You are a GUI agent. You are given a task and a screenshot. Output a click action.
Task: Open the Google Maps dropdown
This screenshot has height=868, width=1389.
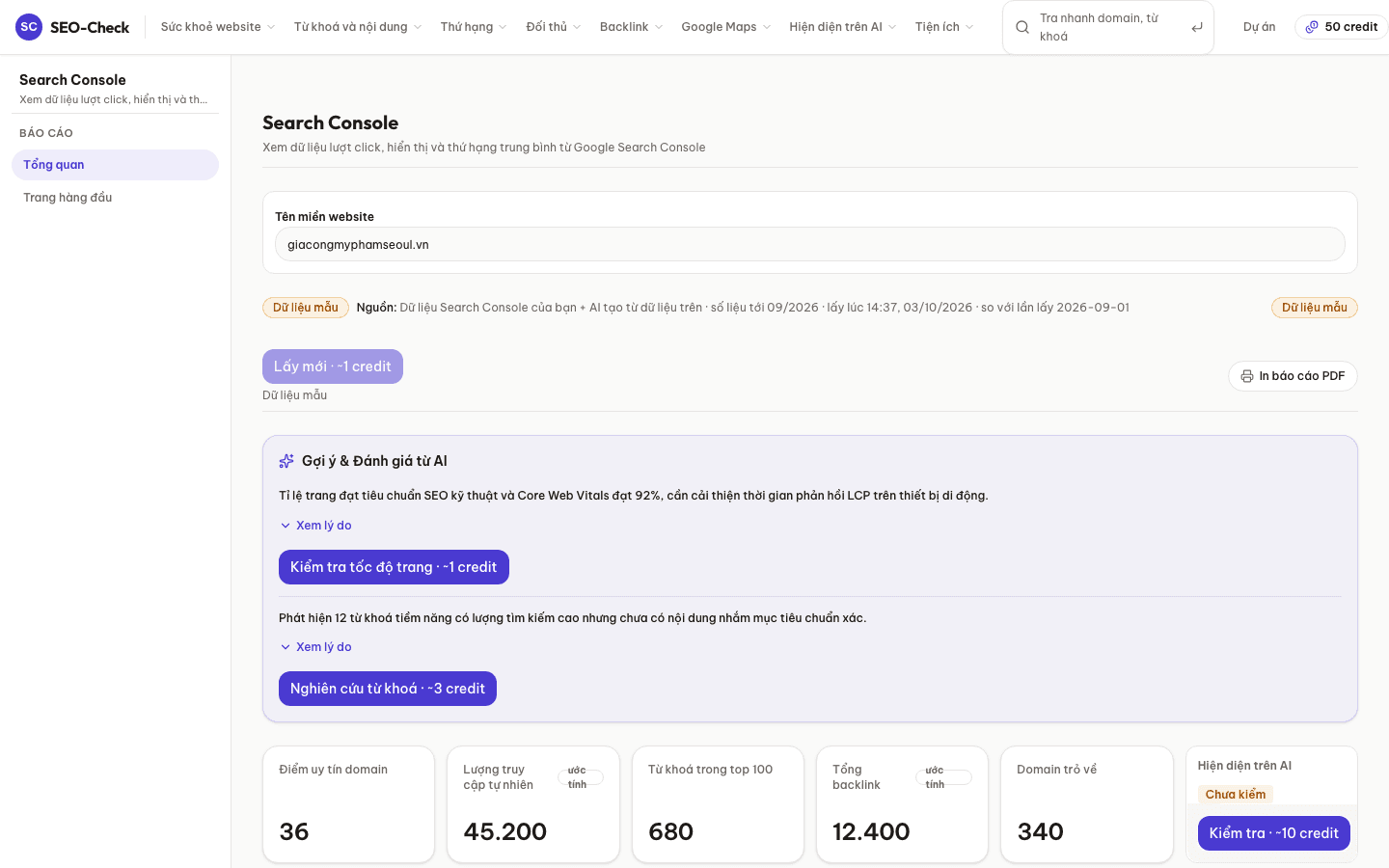click(x=726, y=27)
